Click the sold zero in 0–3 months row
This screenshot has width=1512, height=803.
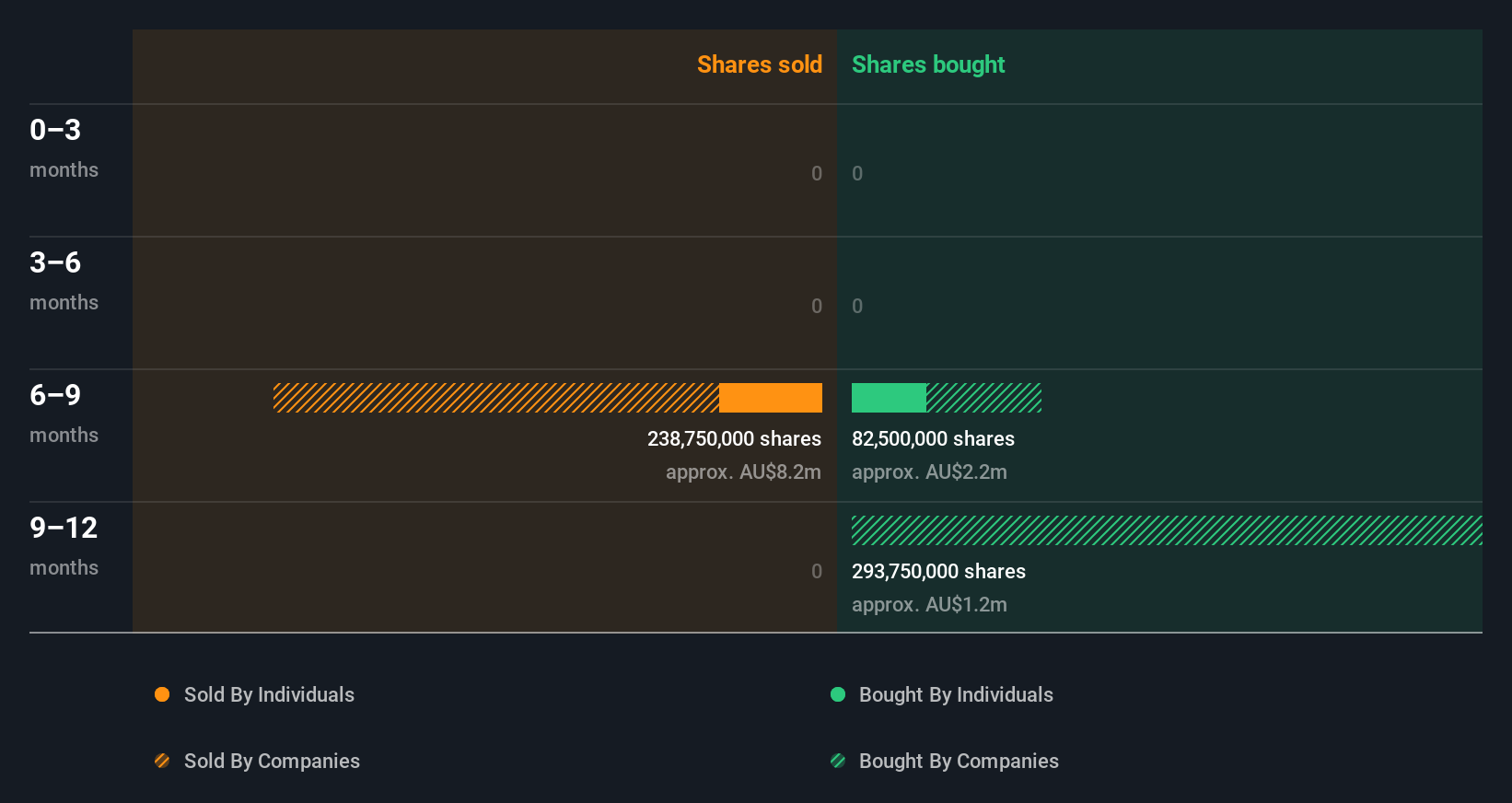(817, 173)
